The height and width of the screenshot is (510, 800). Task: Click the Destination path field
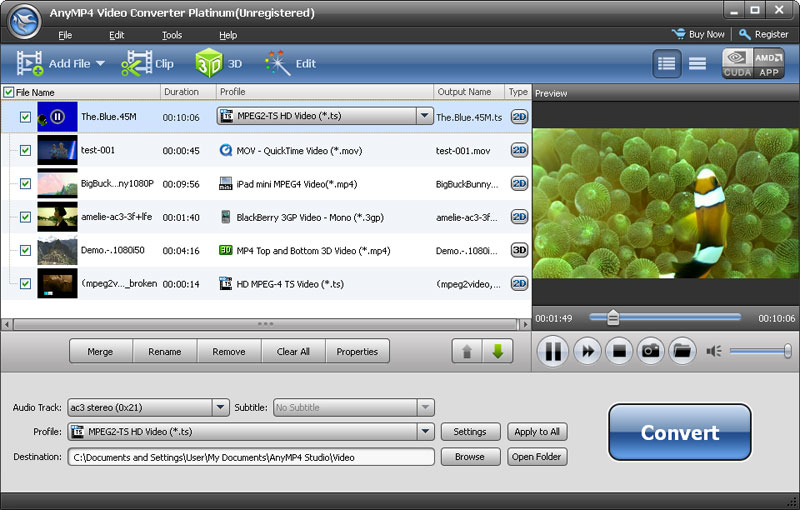tap(251, 457)
